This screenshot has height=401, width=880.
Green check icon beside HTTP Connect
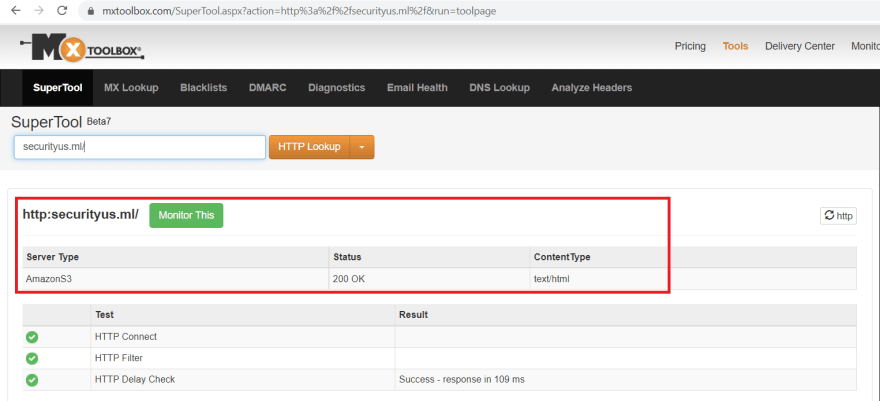[33, 337]
